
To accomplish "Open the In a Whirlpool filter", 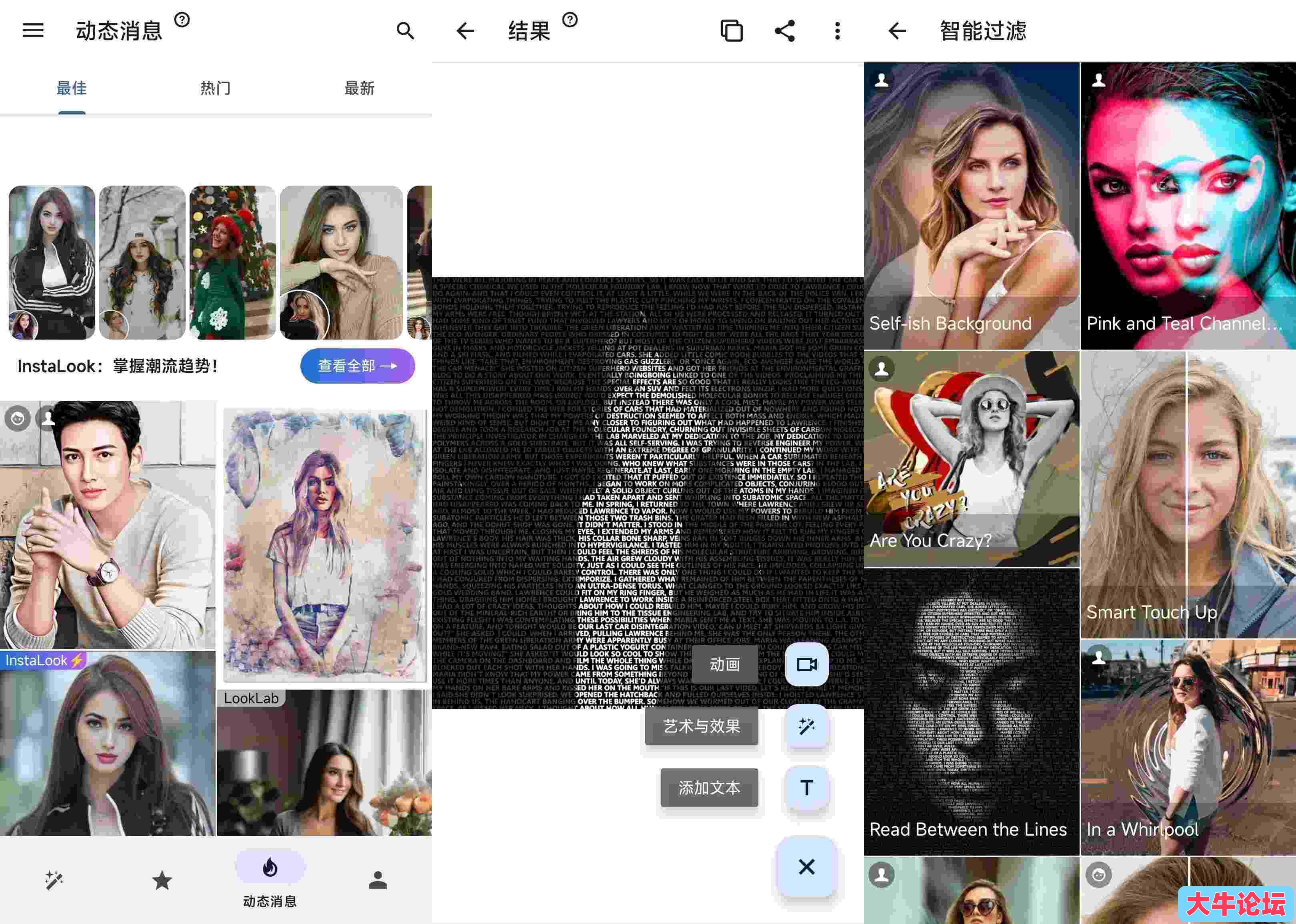I will click(1188, 748).
